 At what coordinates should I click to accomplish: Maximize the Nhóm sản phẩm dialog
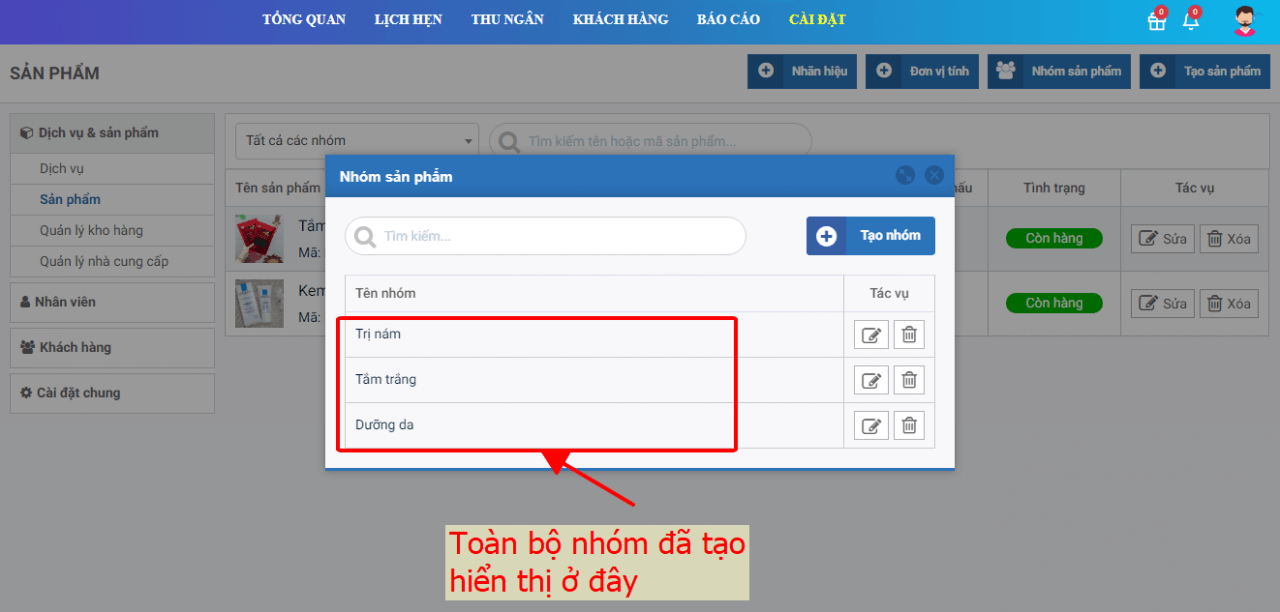tap(905, 175)
